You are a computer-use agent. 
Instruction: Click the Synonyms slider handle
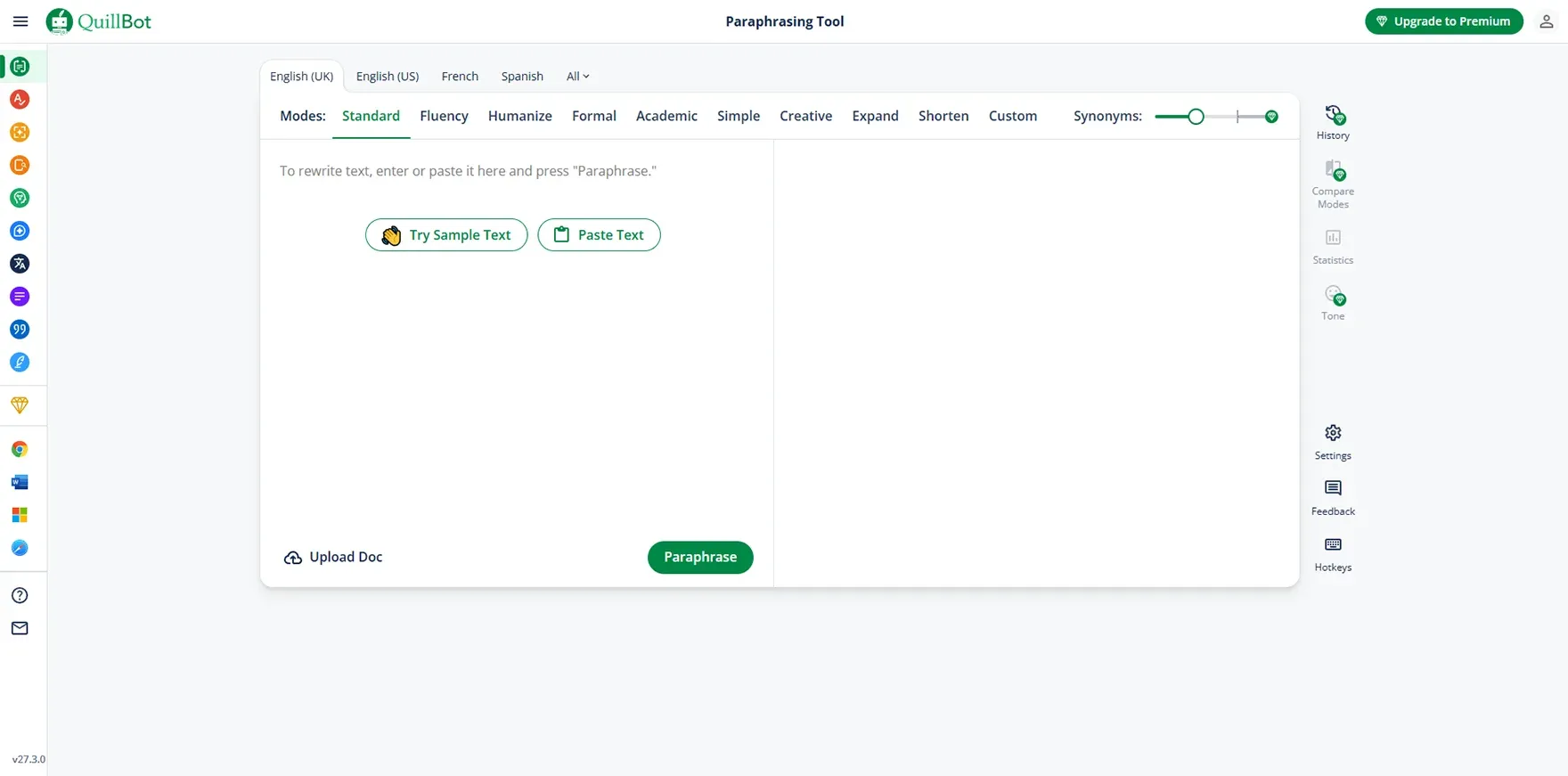pos(1196,117)
